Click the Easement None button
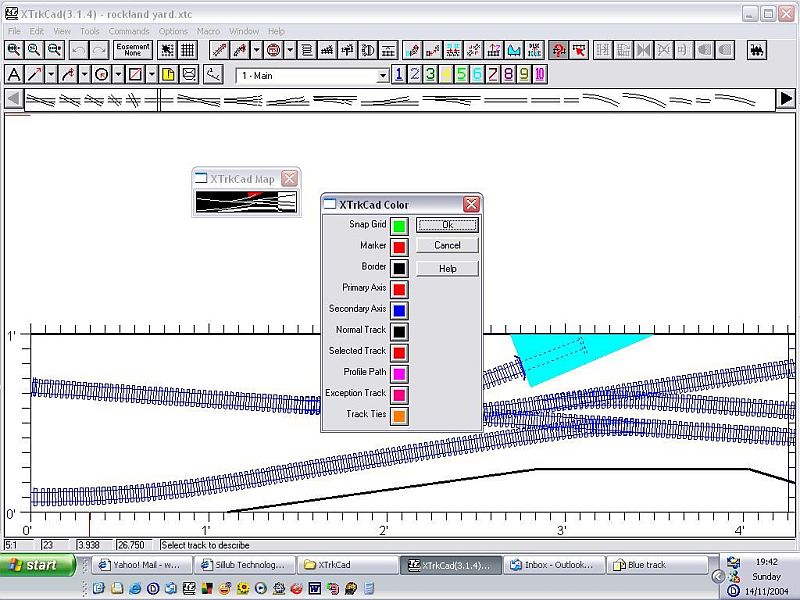 (133, 49)
